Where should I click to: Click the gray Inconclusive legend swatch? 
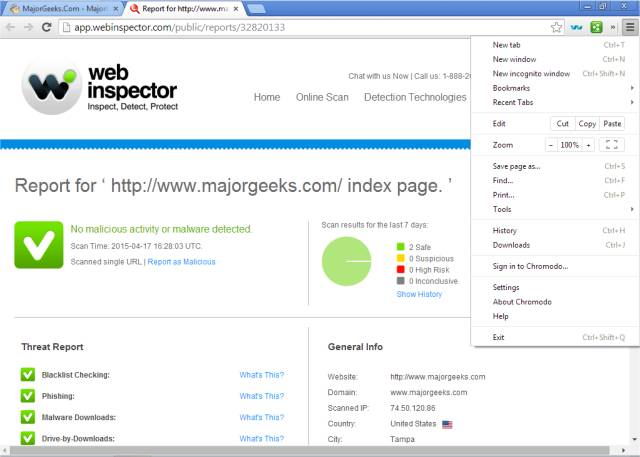pyautogui.click(x=400, y=281)
